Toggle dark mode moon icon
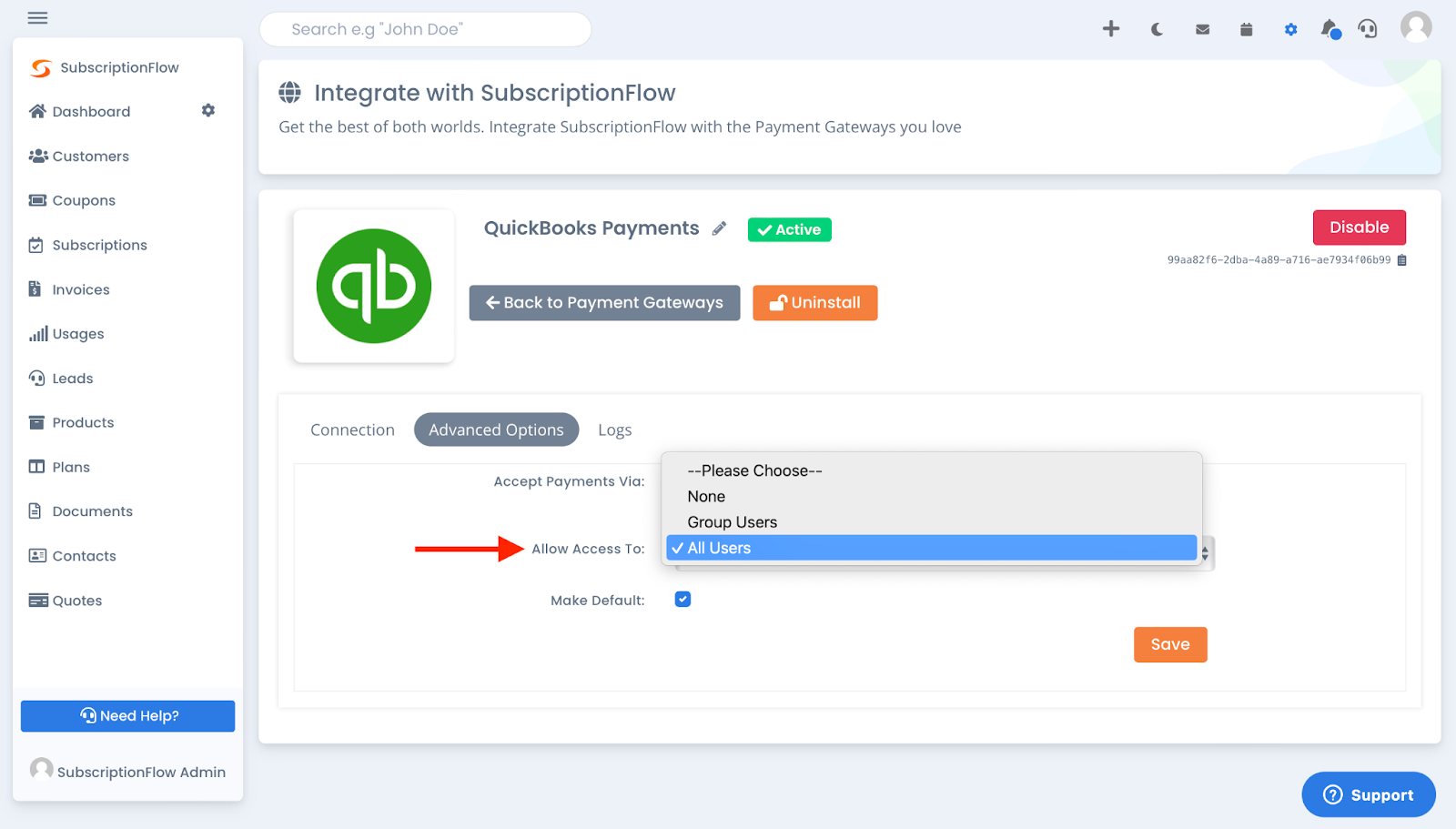 [1157, 29]
